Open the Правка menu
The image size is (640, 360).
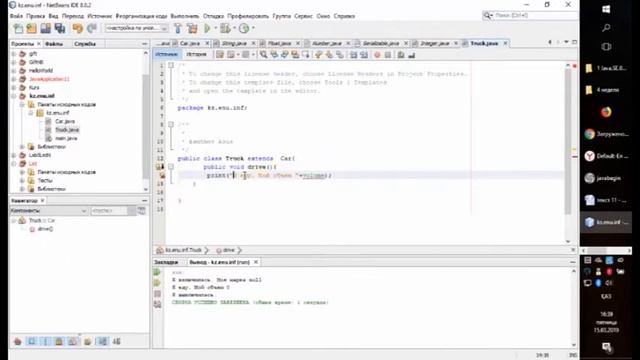point(36,16)
